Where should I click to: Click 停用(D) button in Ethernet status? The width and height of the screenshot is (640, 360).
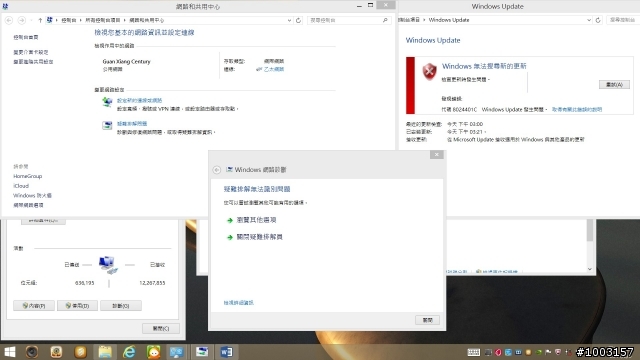(78, 306)
